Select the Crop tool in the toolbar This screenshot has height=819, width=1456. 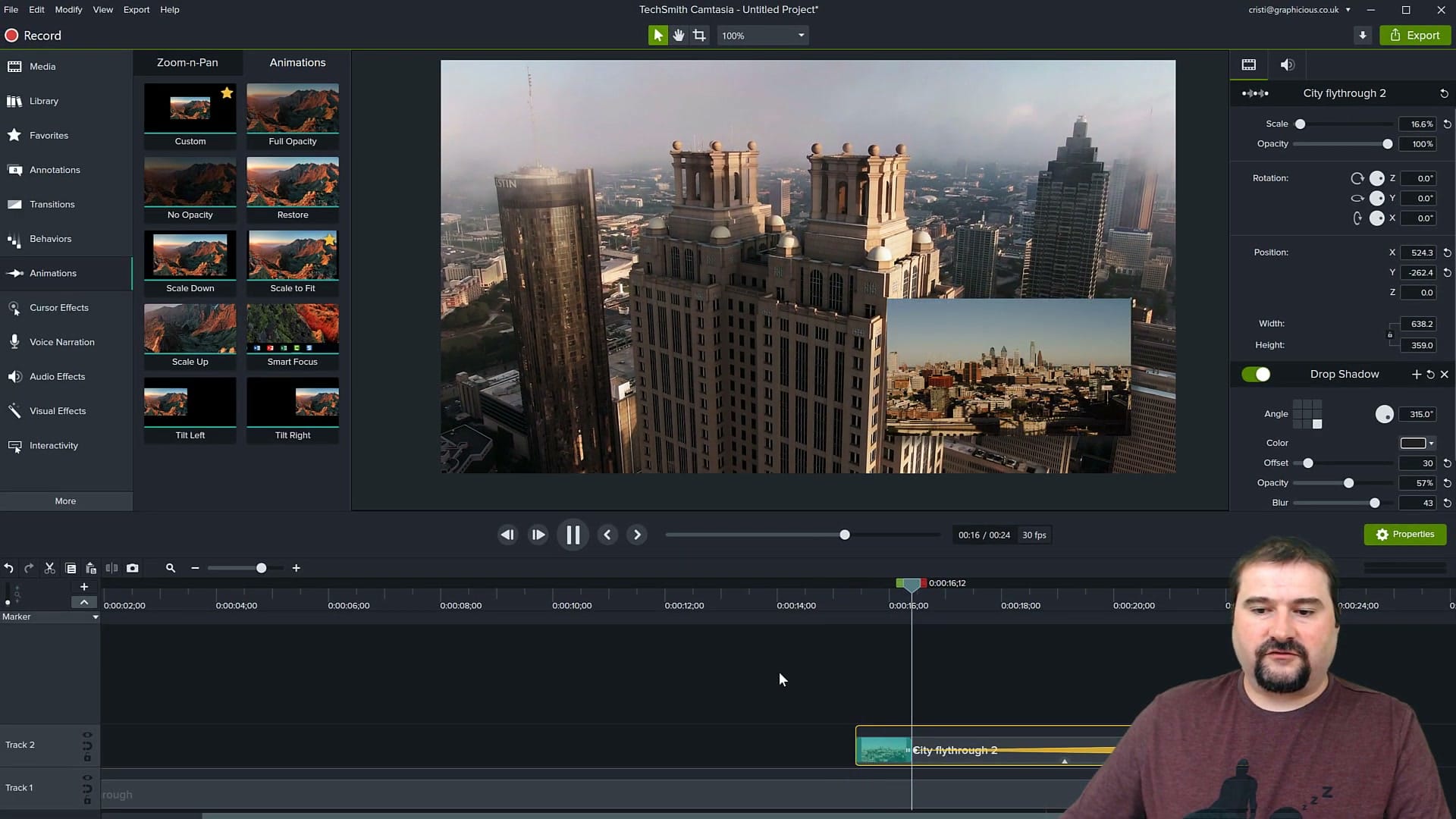pyautogui.click(x=698, y=35)
